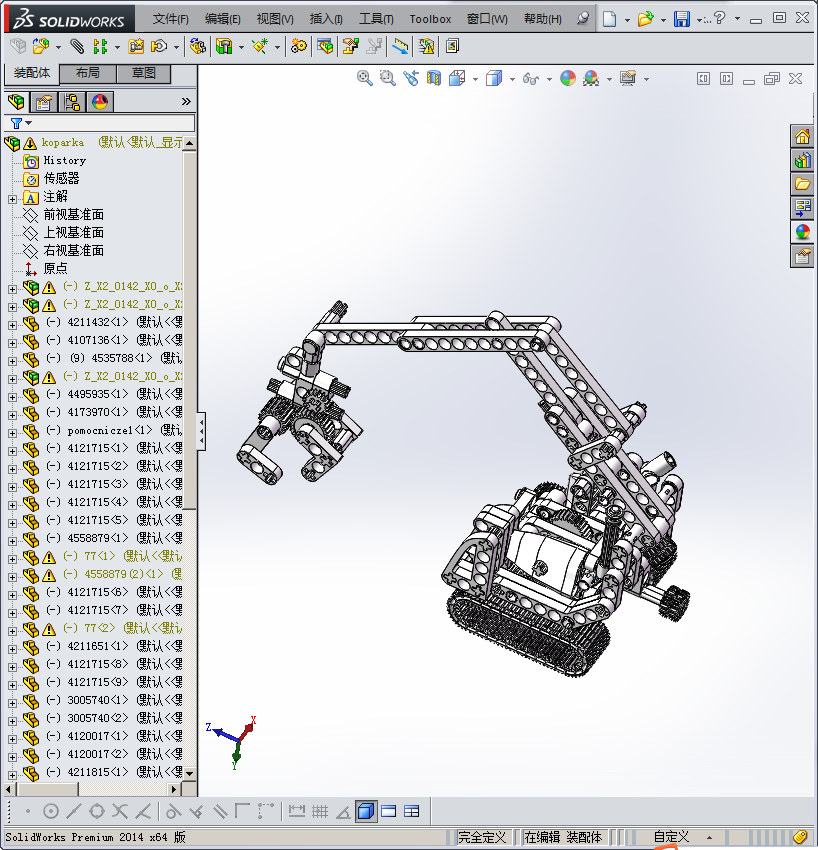Click the Apply Scene icon
The image size is (818, 850).
[x=591, y=79]
